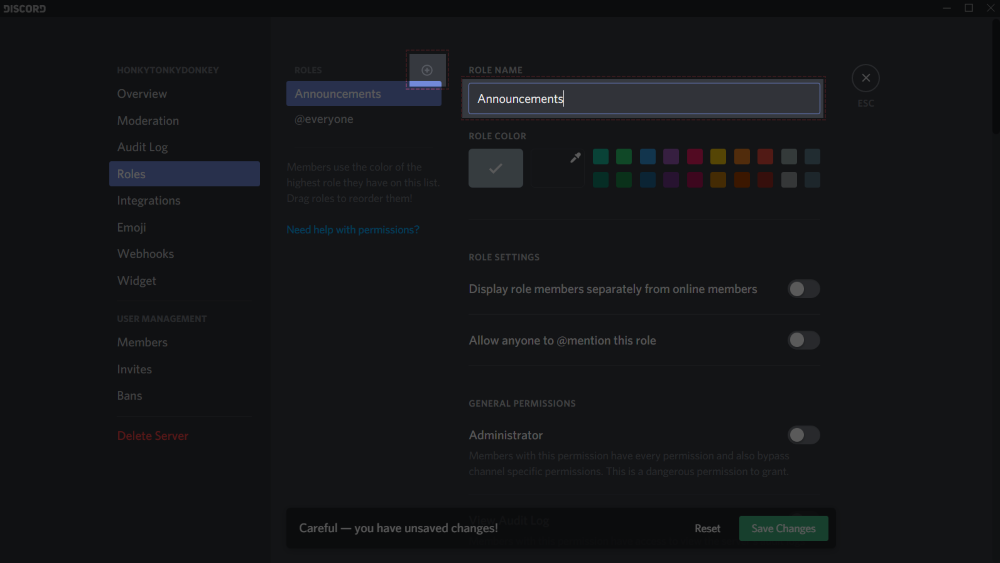Screen dimensions: 1000x563
Task: Choose the dark blue color, bottom row
Action: pos(647,180)
